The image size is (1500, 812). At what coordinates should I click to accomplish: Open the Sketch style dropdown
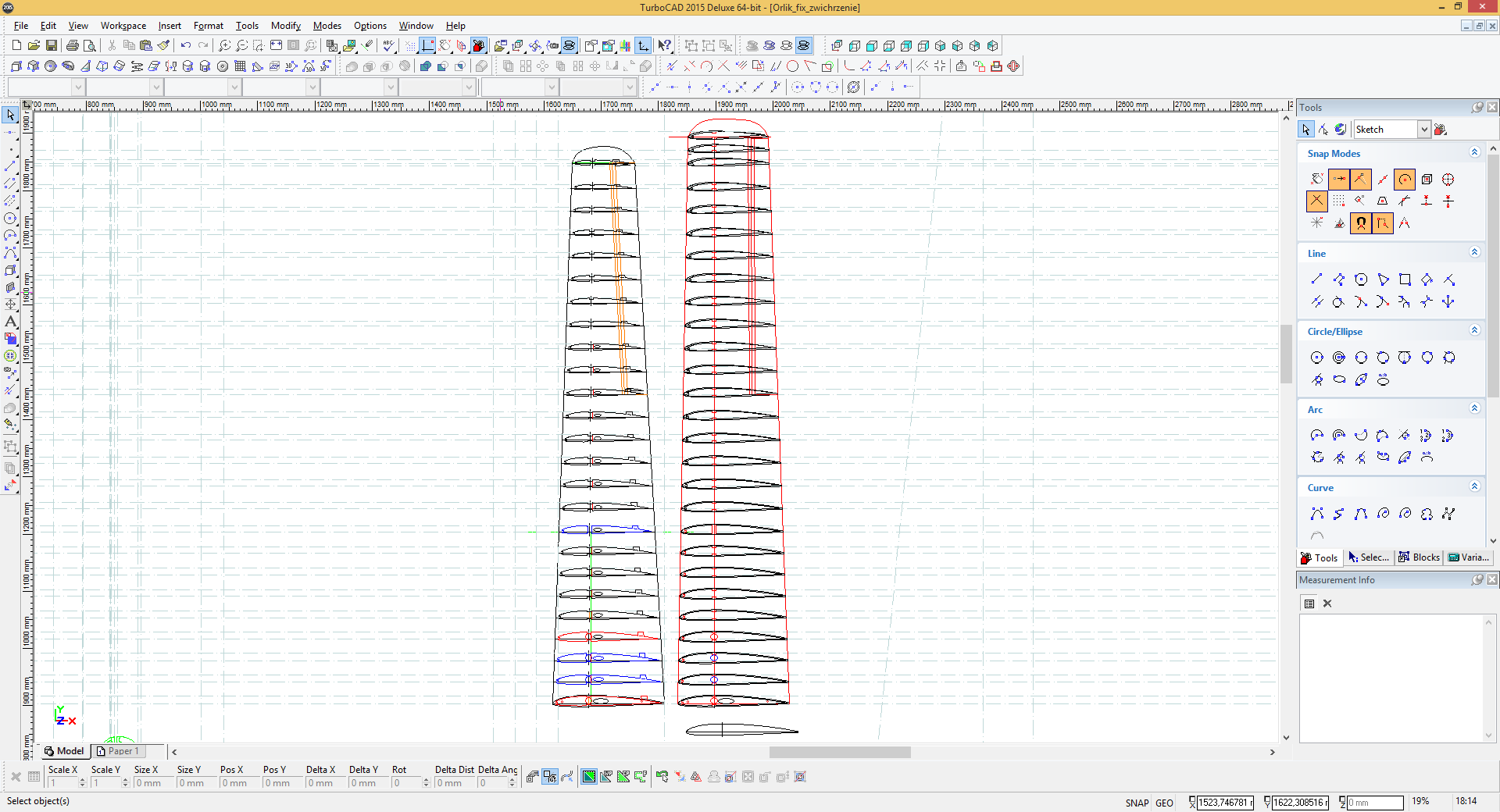tap(1423, 130)
